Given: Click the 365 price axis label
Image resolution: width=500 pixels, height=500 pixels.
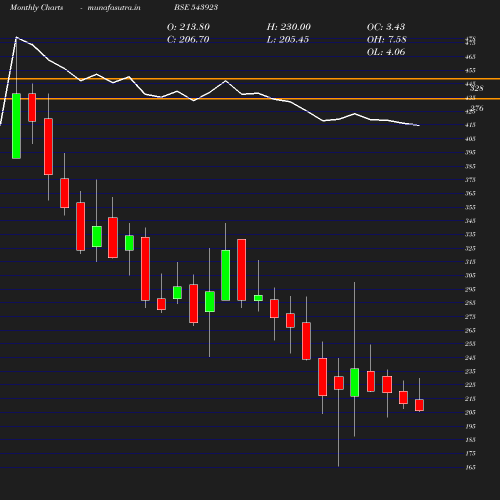Looking at the screenshot, I should point(470,193).
